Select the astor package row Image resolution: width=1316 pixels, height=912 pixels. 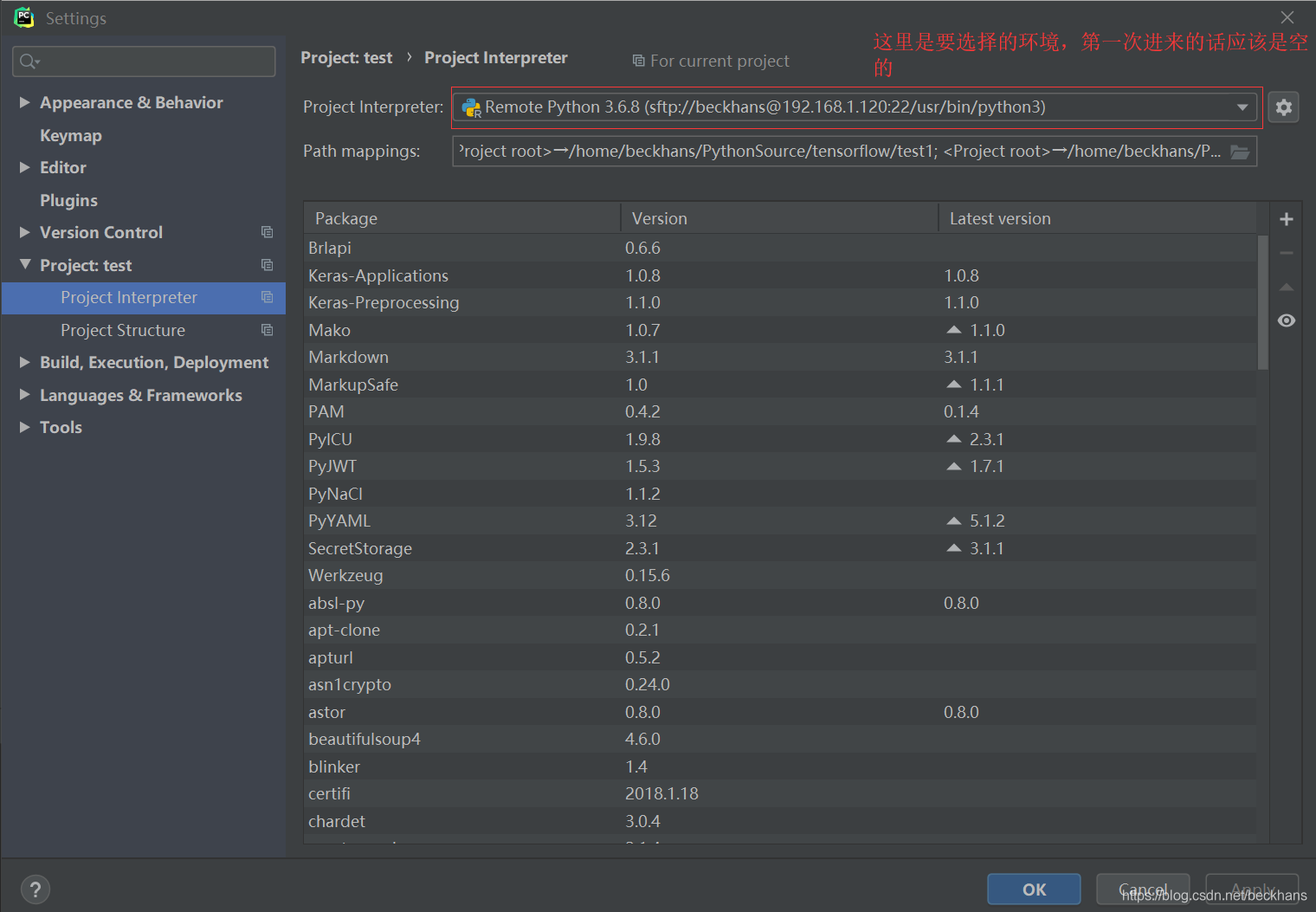(x=780, y=712)
